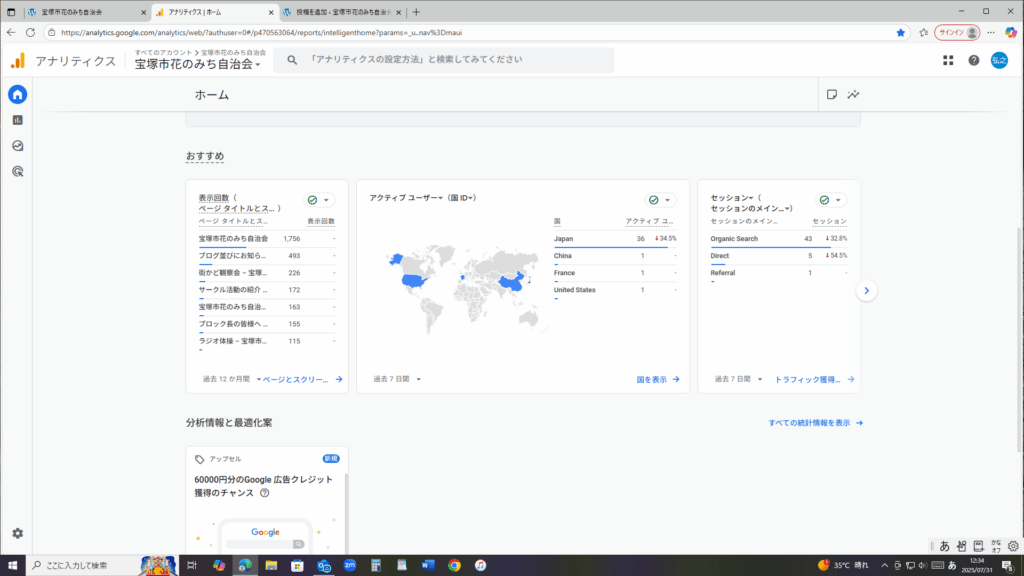Select the France row in country table
Image resolution: width=1024 pixels, height=576 pixels.
point(615,273)
